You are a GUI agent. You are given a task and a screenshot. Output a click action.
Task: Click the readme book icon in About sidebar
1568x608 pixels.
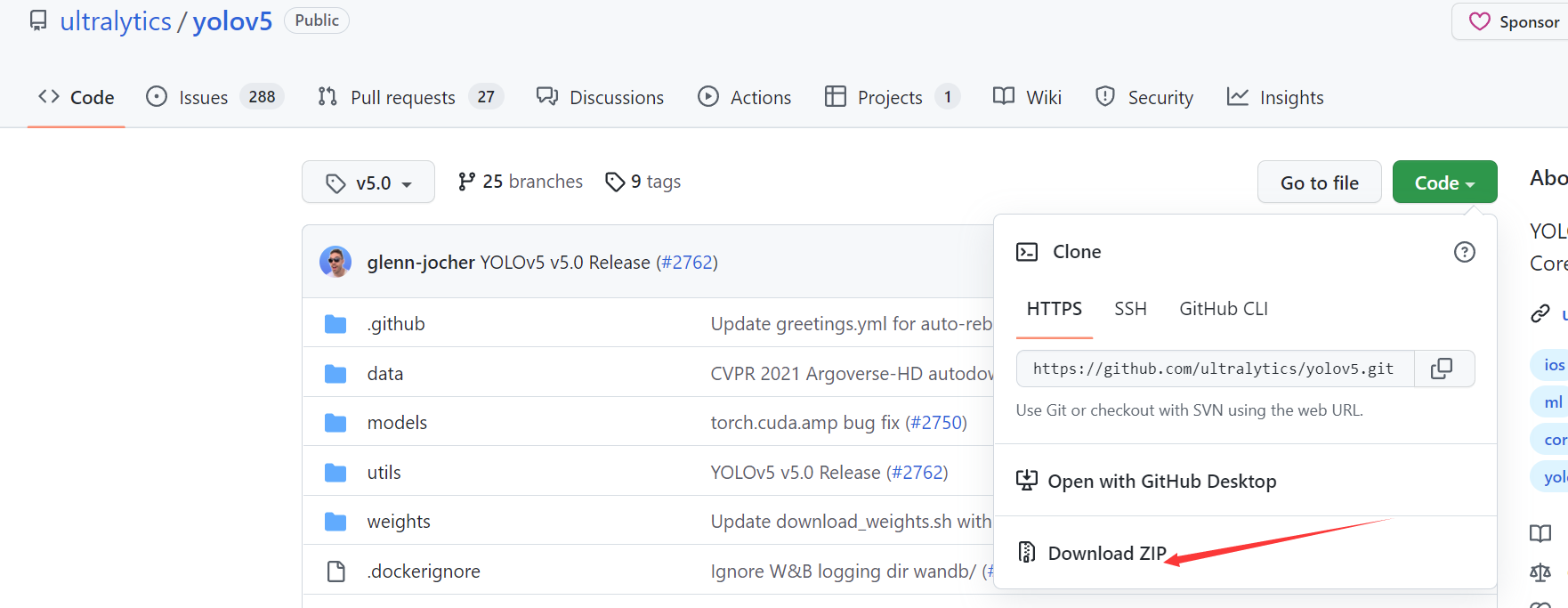1540,533
